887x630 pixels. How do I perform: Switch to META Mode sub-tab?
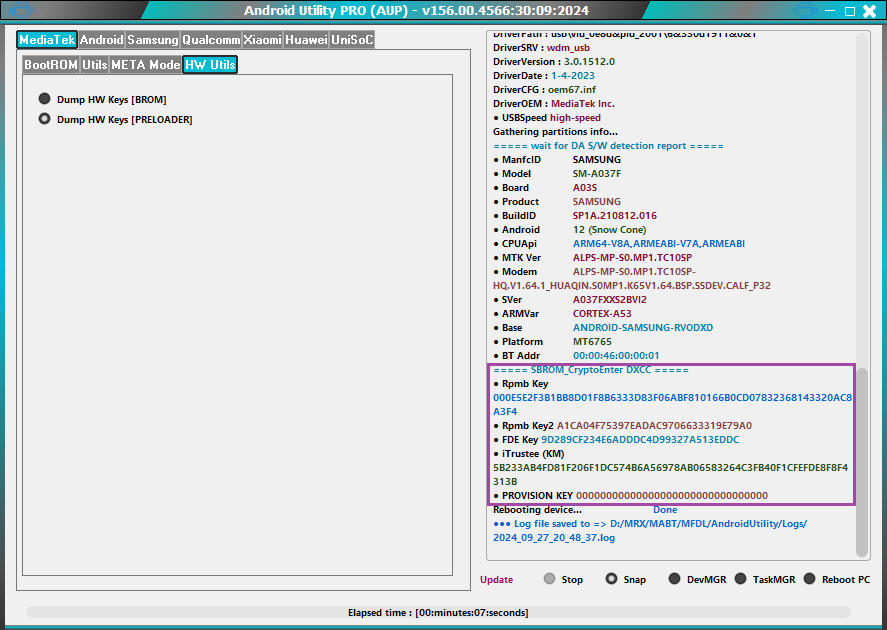point(146,65)
